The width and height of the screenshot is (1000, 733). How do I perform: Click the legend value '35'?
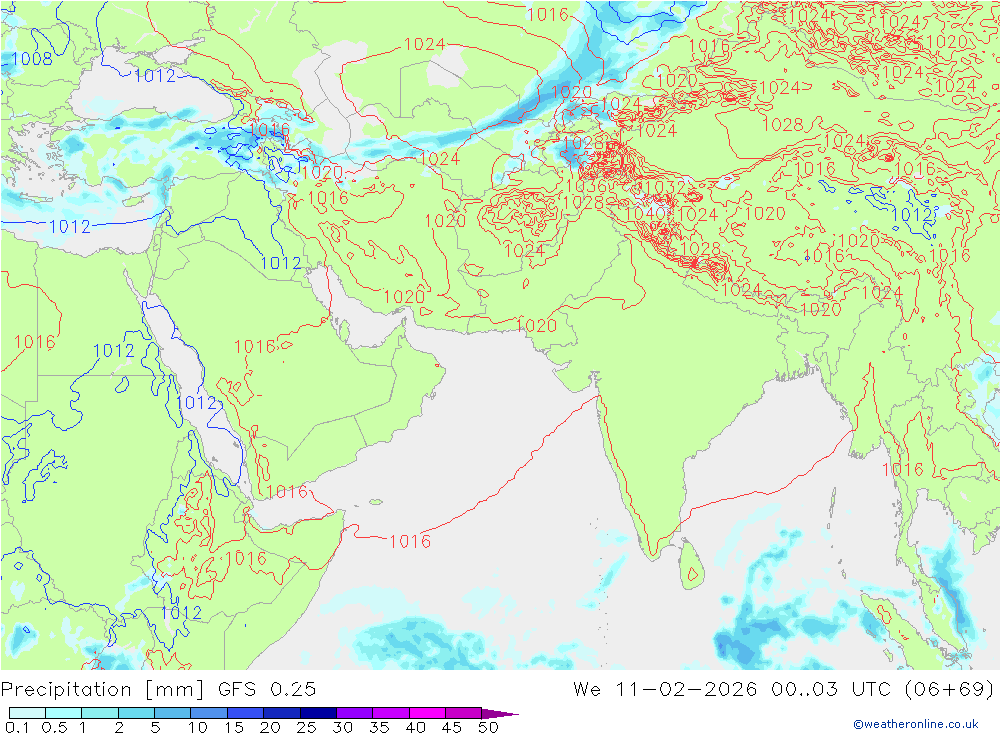pos(379,727)
